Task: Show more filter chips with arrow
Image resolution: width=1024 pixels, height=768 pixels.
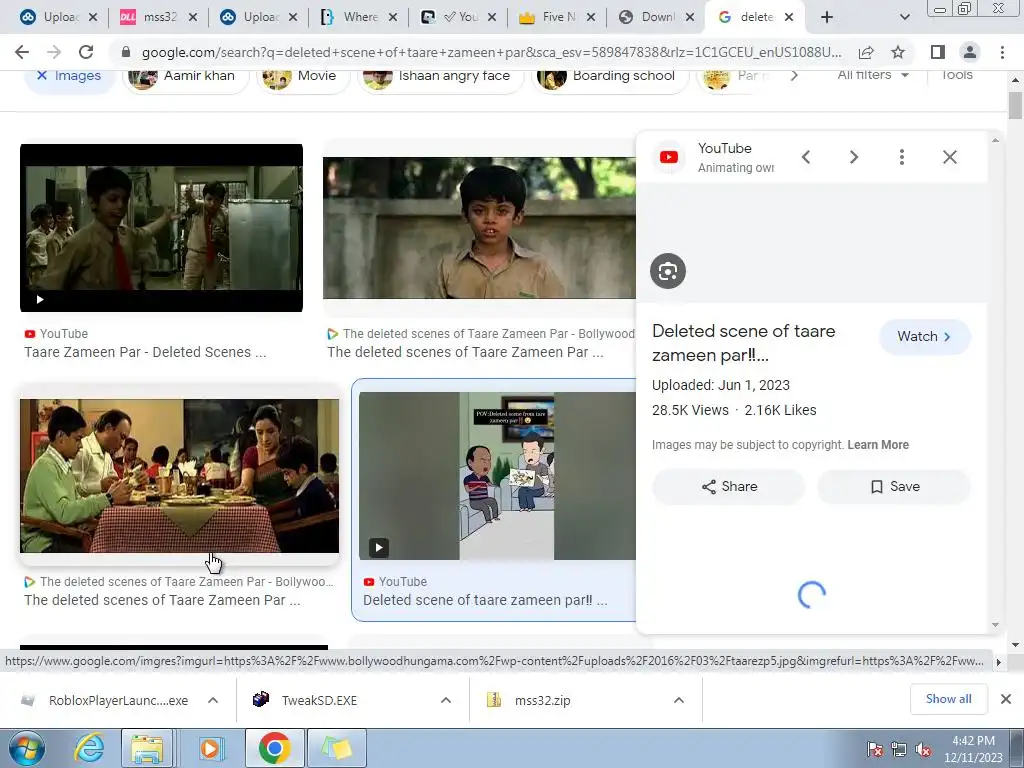Action: [793, 76]
